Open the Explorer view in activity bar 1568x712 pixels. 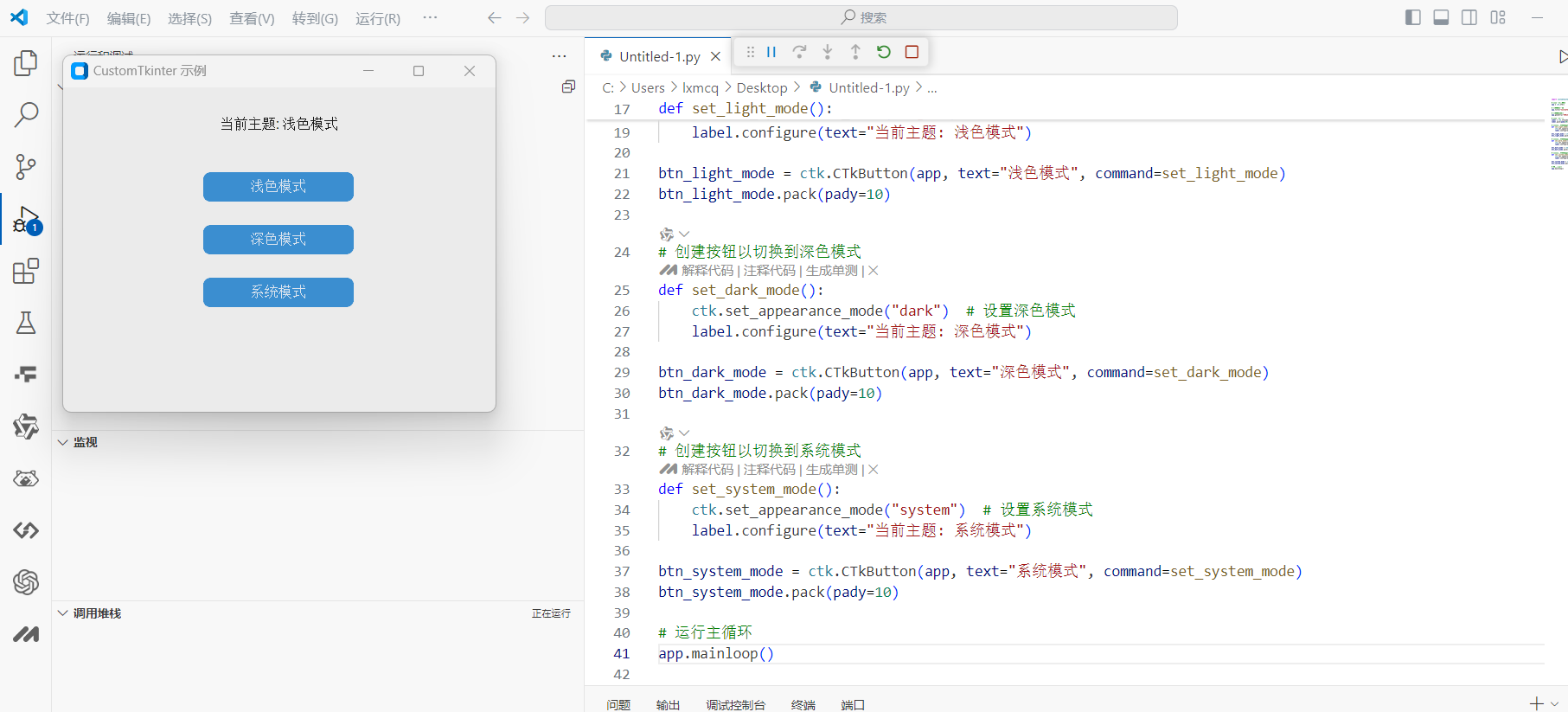(x=26, y=63)
